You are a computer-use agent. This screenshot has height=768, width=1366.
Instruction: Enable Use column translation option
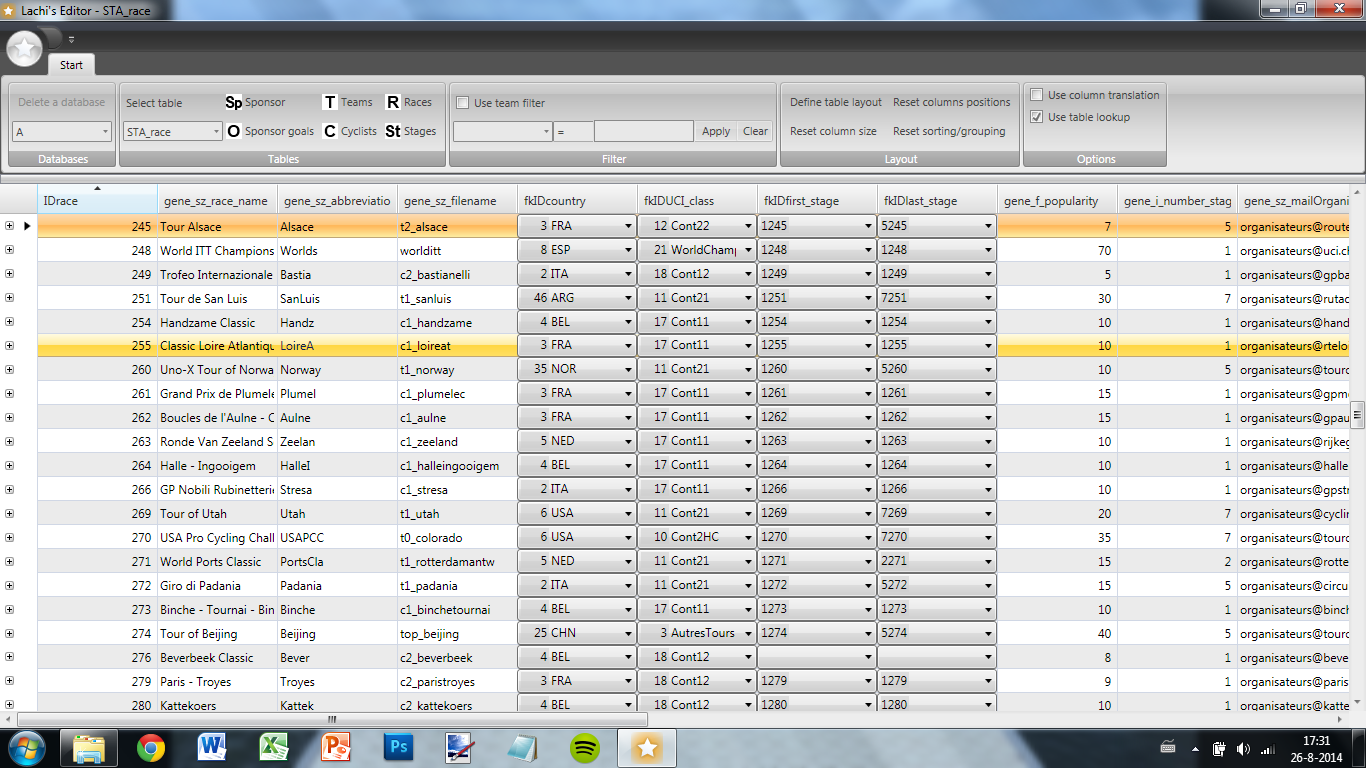tap(1037, 95)
